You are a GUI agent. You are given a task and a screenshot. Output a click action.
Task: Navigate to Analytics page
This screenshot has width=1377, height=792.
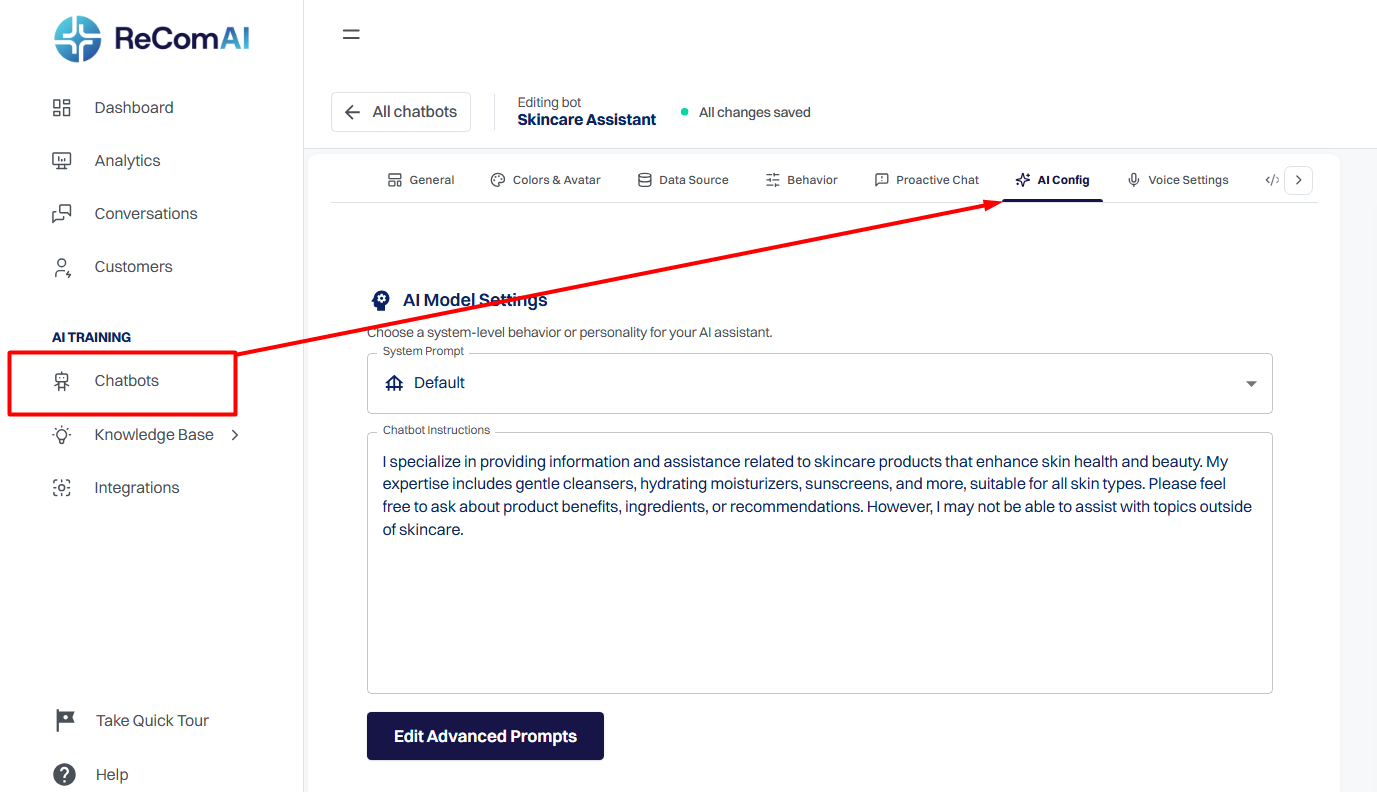127,161
